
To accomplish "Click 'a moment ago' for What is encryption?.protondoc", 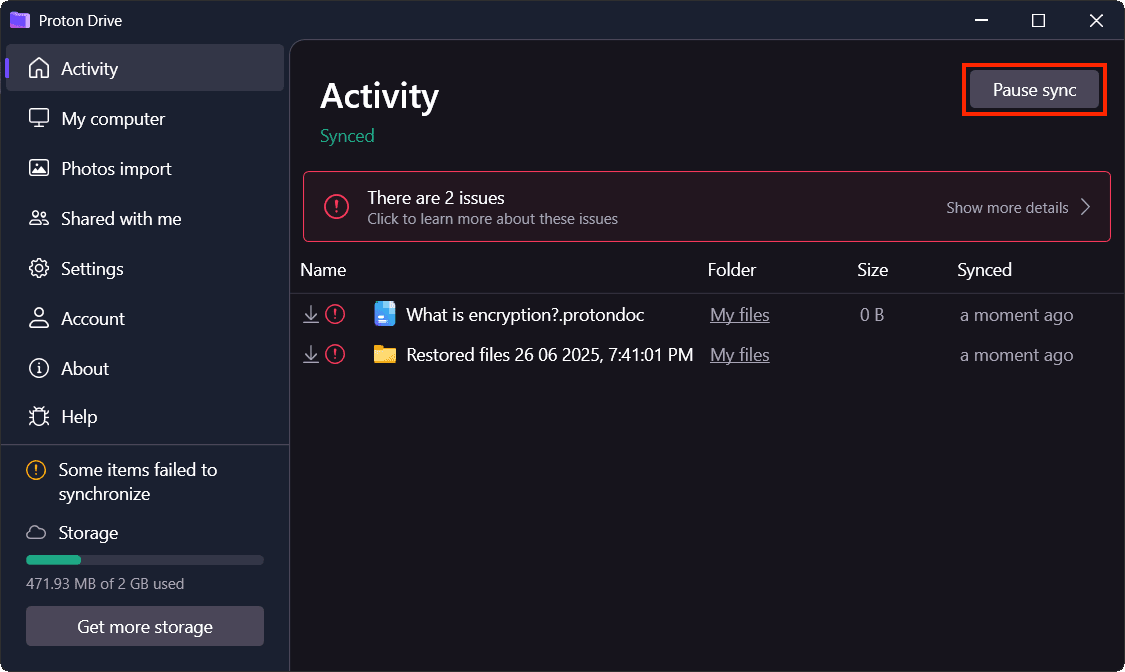I will coord(1017,315).
